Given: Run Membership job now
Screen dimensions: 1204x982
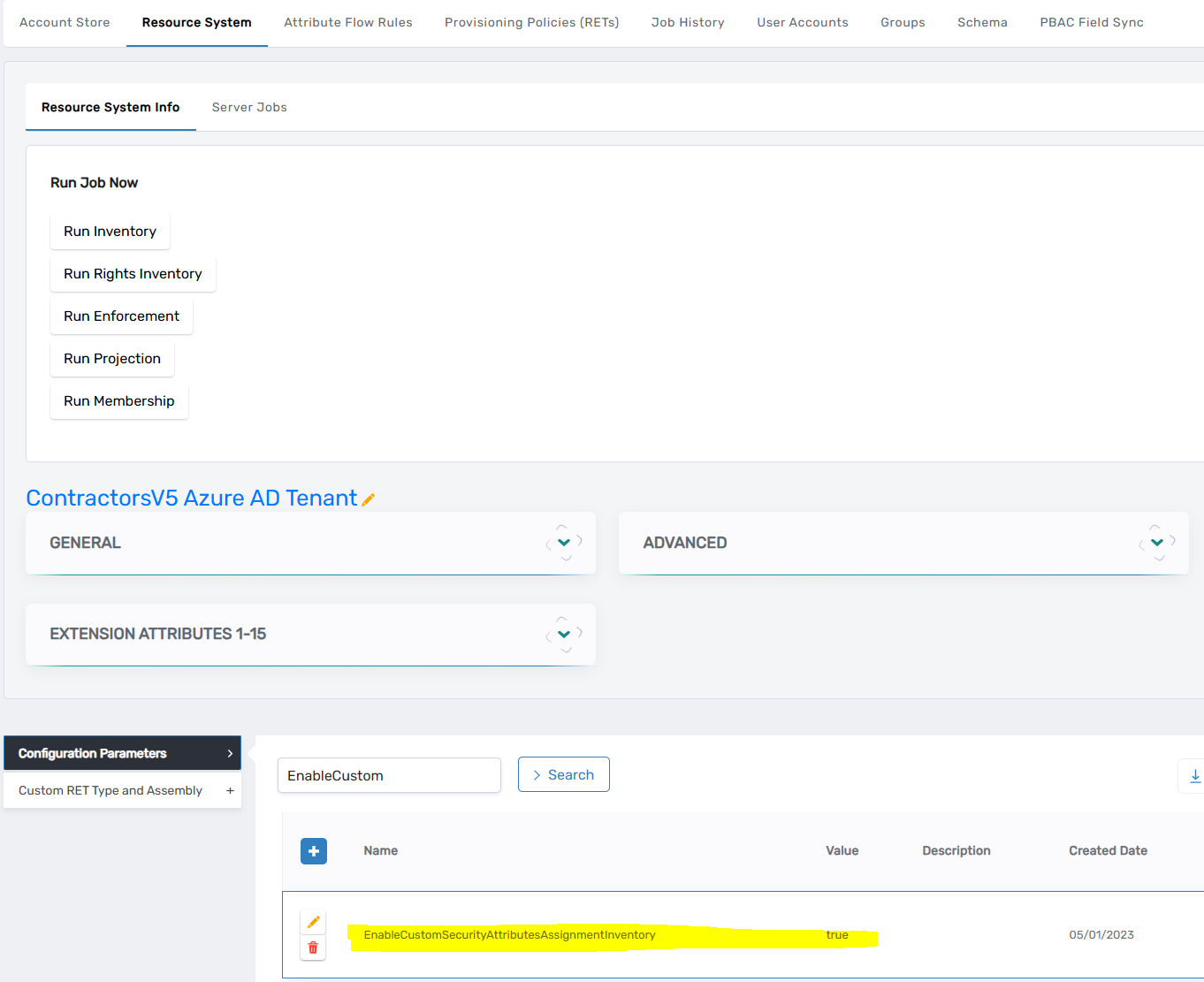Looking at the screenshot, I should (118, 400).
